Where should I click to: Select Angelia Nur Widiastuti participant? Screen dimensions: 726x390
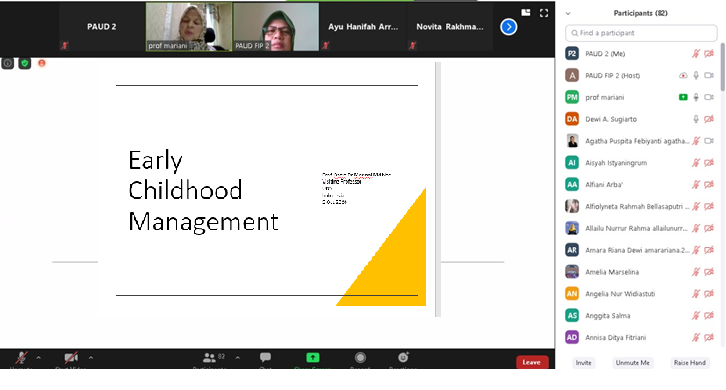641,294
